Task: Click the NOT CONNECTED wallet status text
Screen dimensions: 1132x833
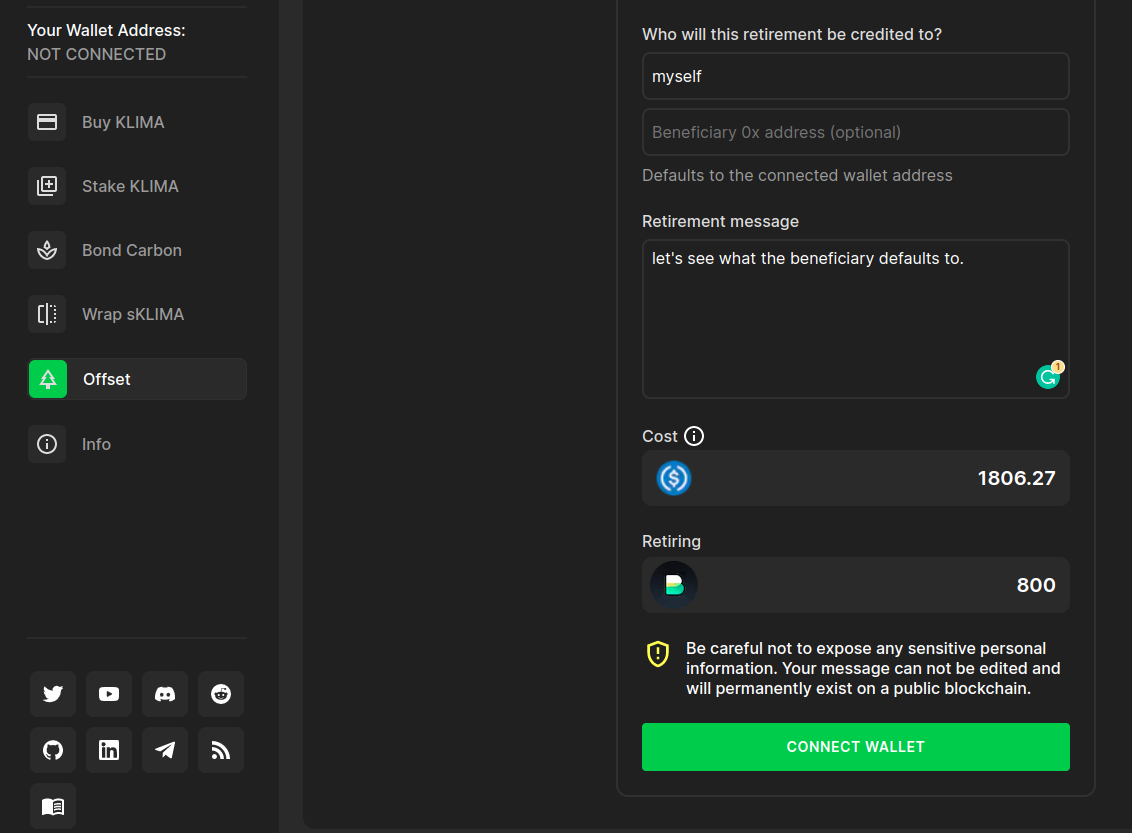Action: [97, 54]
